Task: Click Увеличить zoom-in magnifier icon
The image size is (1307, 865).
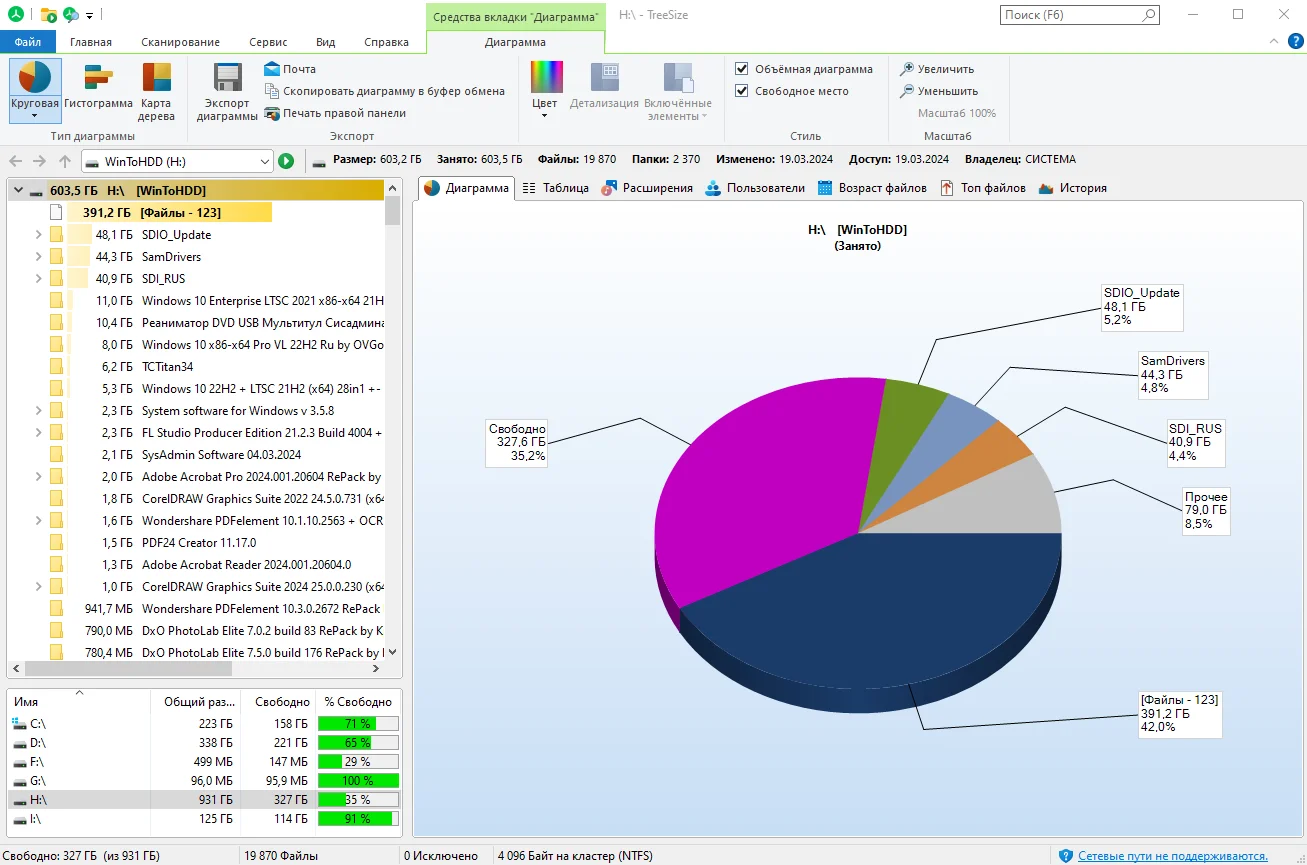Action: point(907,69)
